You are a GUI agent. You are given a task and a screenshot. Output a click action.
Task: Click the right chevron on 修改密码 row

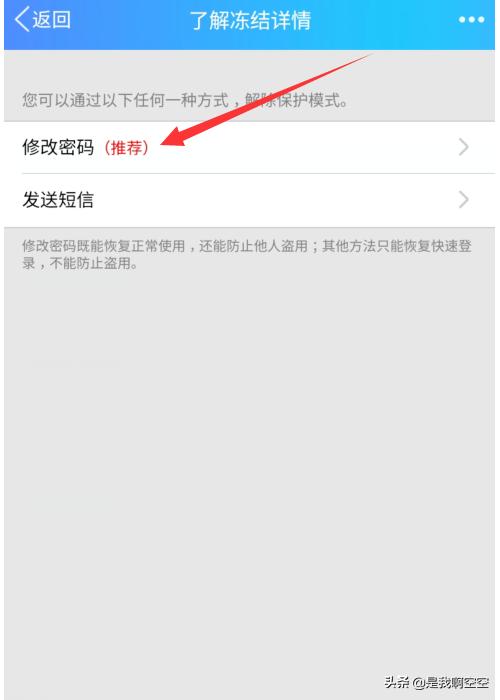464,147
